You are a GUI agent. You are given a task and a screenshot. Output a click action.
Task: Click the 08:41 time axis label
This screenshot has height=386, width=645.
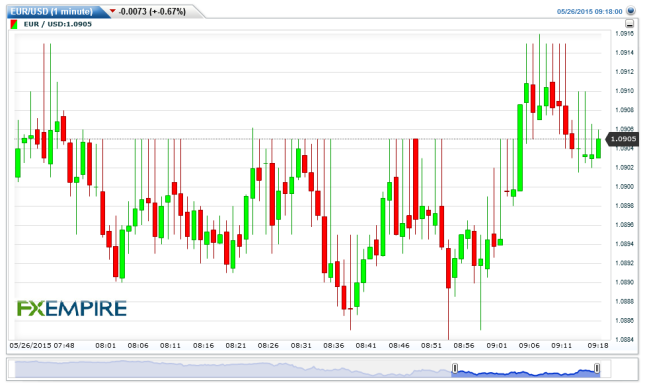[x=366, y=346]
